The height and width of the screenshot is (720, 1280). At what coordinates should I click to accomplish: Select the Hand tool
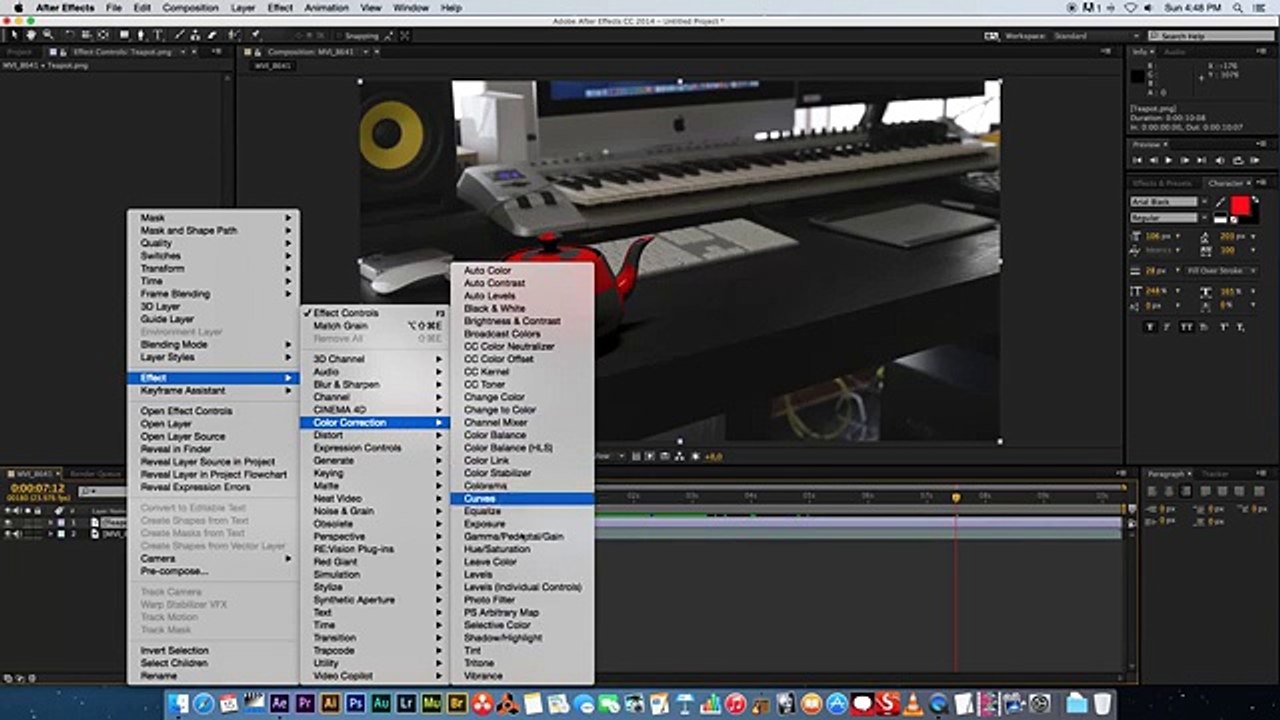coord(31,35)
